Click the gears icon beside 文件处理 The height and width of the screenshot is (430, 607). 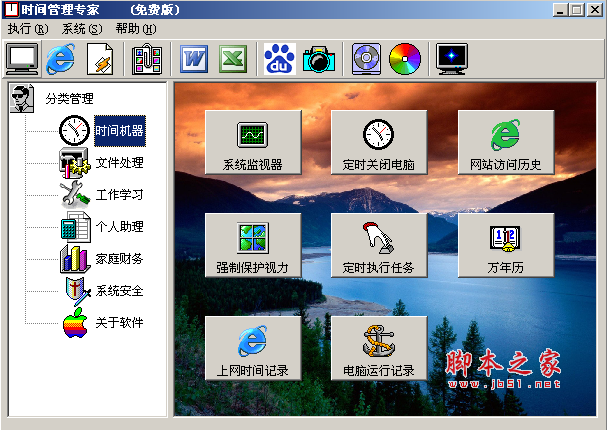[74, 163]
